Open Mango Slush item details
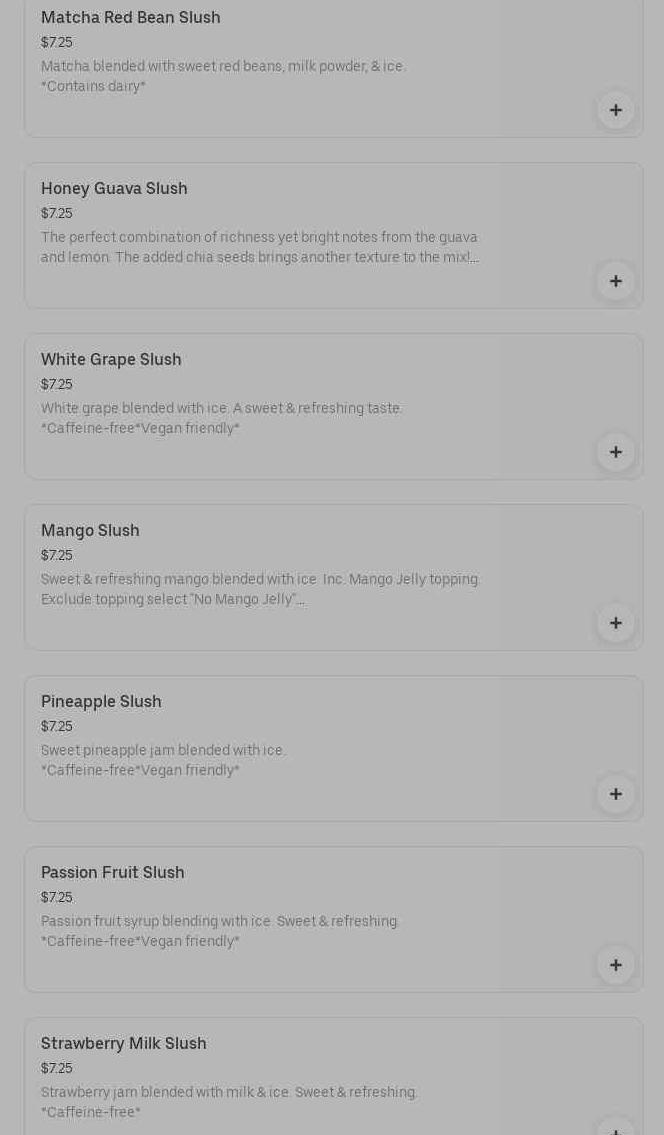 click(90, 531)
